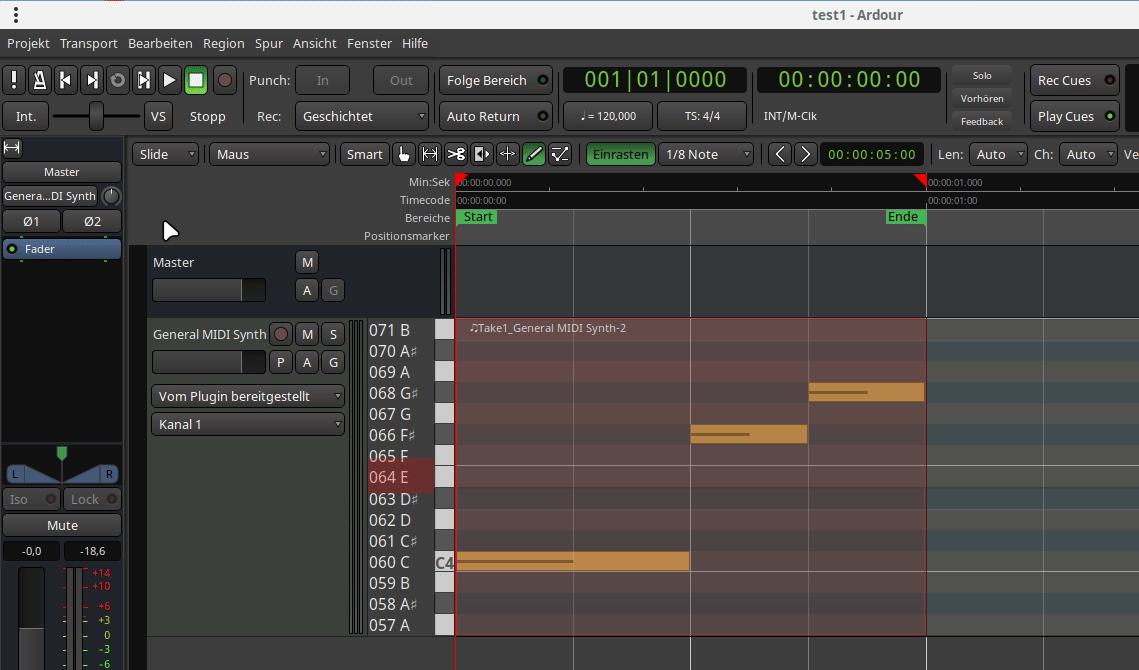The image size is (1139, 670).
Task: Select the Grab (hand) tool
Action: tap(404, 154)
